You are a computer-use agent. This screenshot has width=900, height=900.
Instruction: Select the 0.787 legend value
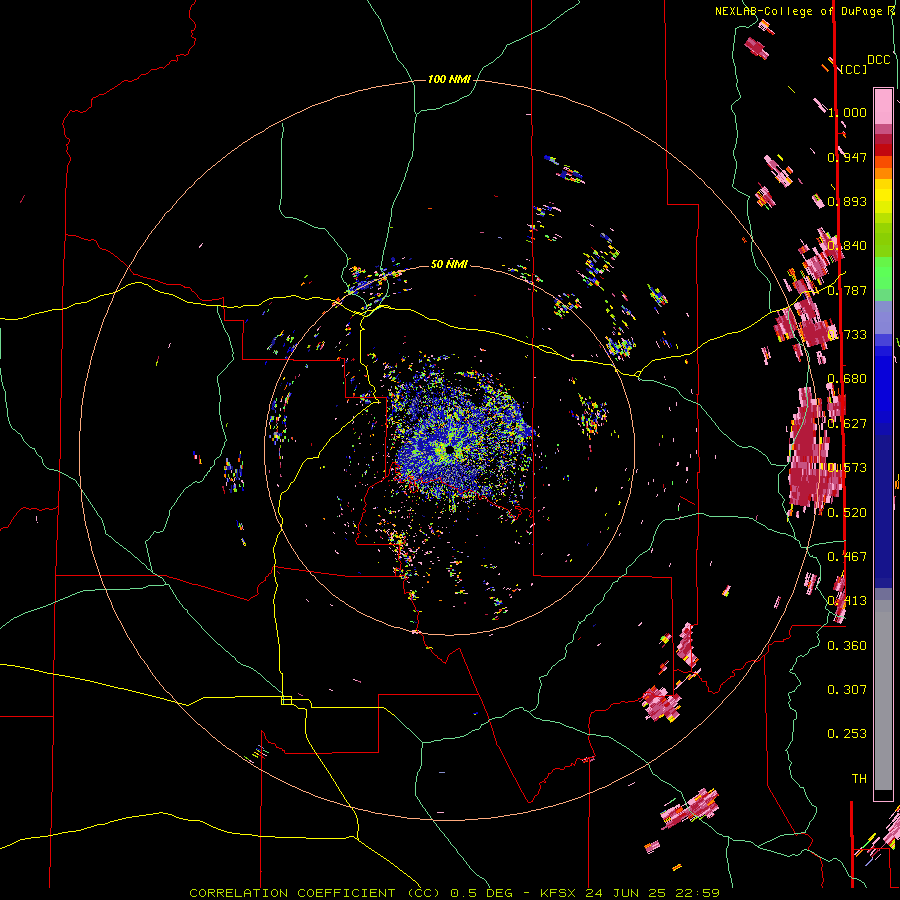tap(847, 290)
